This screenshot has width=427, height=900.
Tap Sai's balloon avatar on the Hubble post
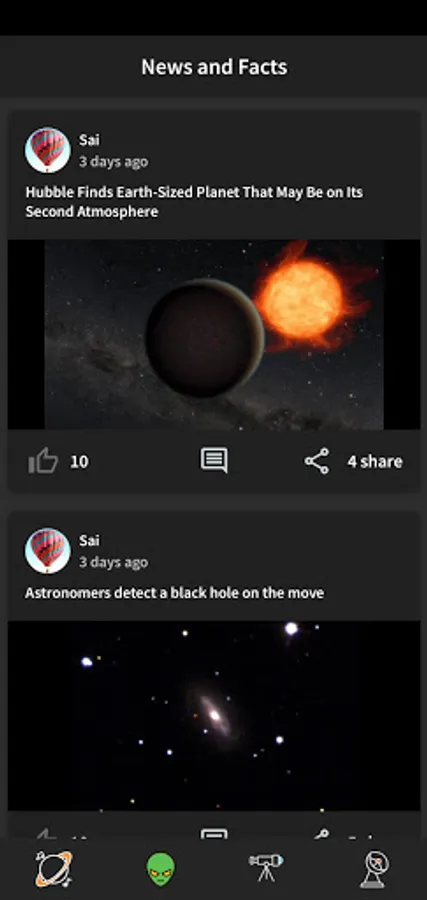(48, 150)
